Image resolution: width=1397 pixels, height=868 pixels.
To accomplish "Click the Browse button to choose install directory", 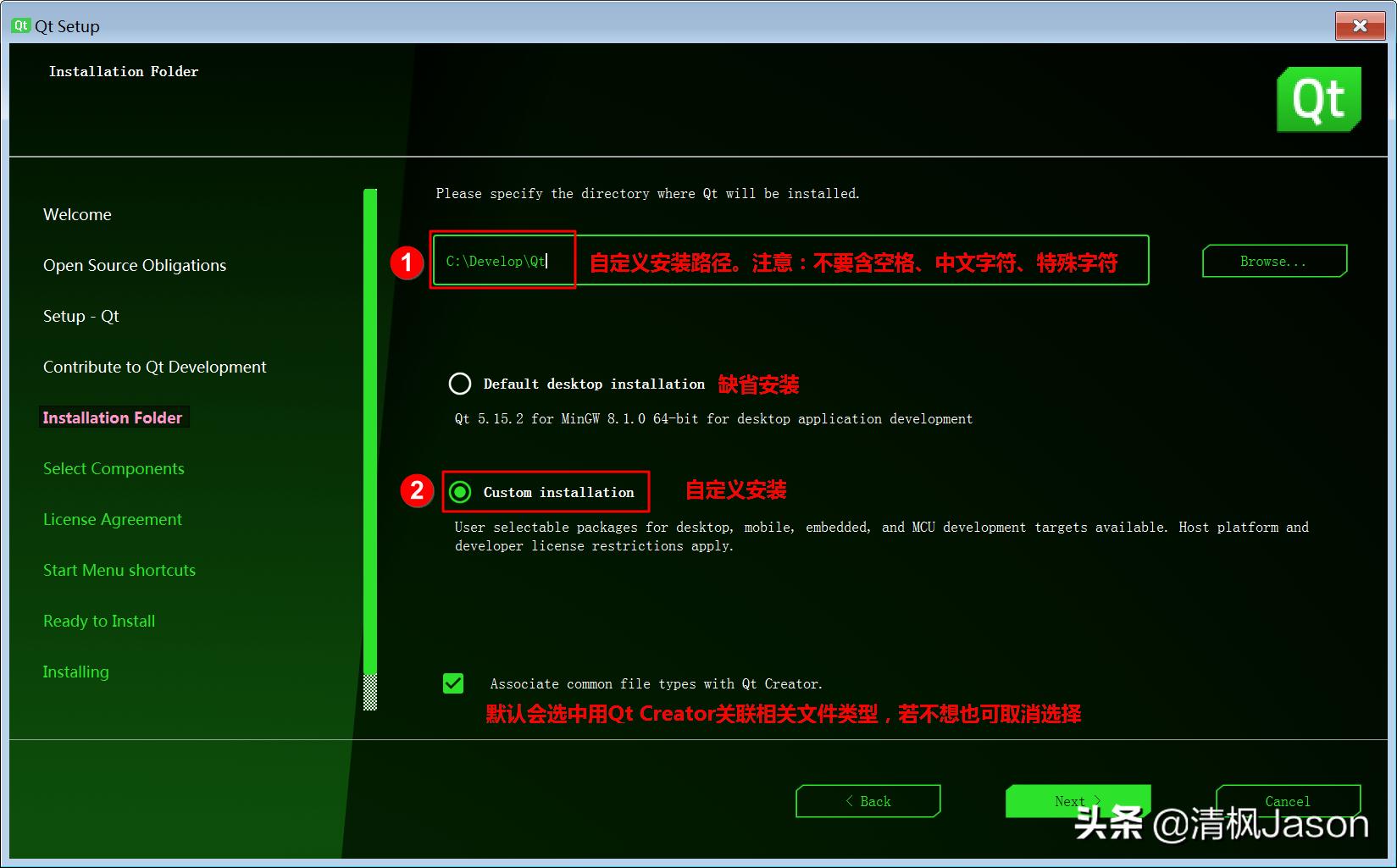I will (1273, 261).
